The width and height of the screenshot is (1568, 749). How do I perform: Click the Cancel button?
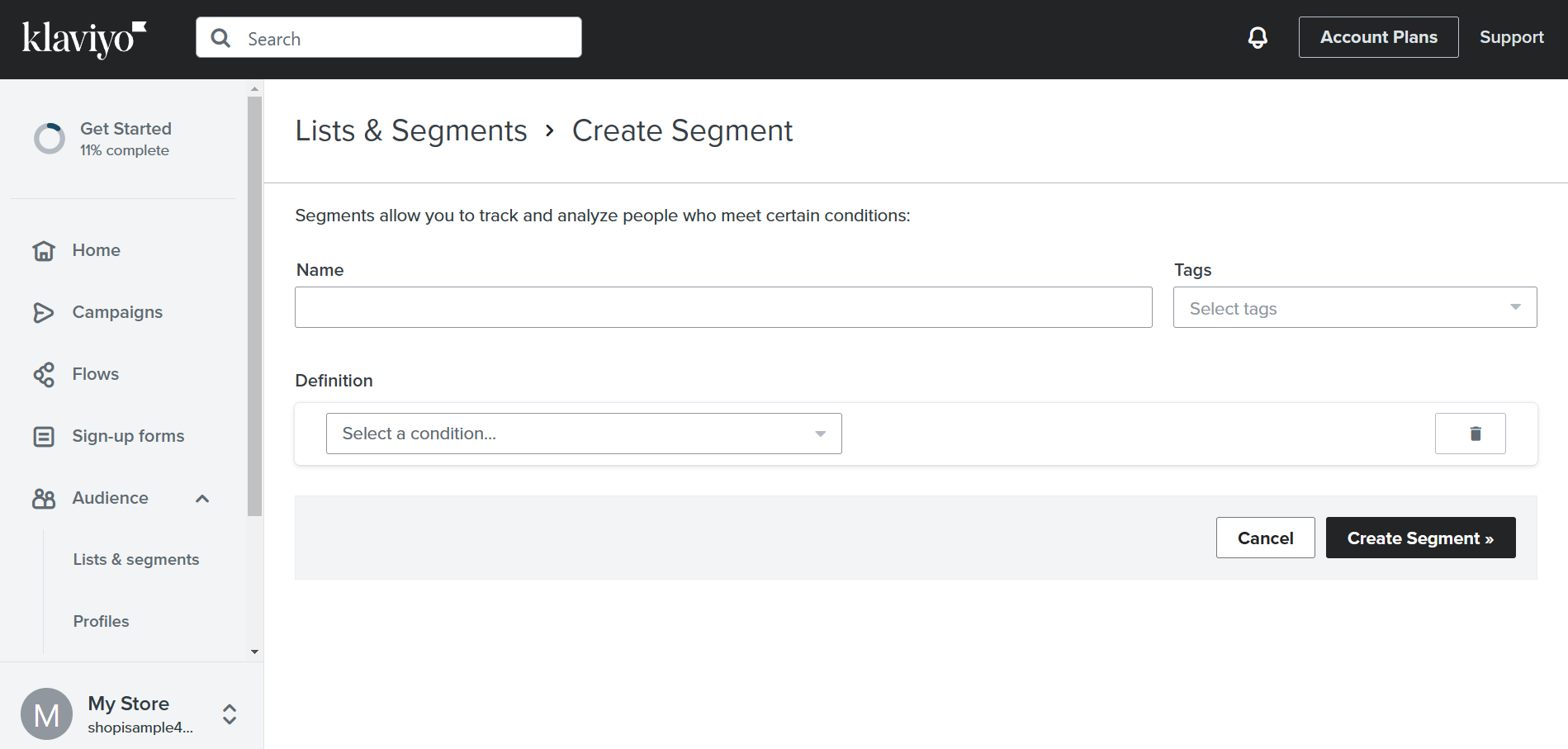pos(1265,538)
